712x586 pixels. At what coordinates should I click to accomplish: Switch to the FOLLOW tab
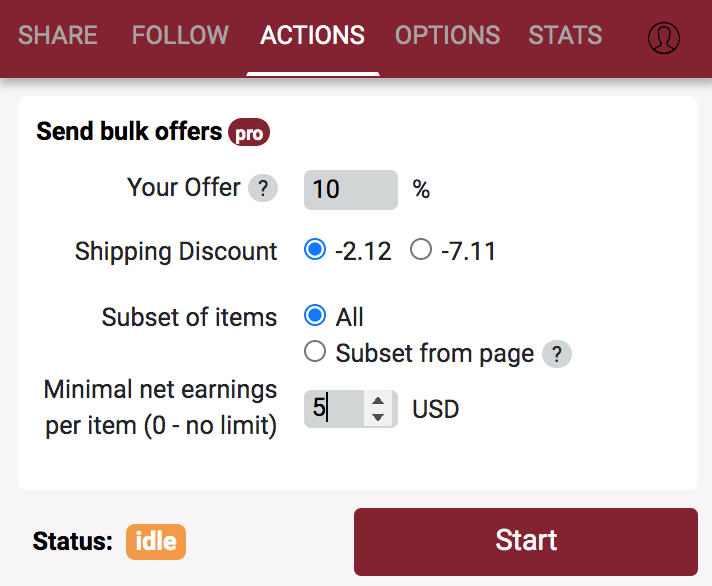(x=180, y=36)
